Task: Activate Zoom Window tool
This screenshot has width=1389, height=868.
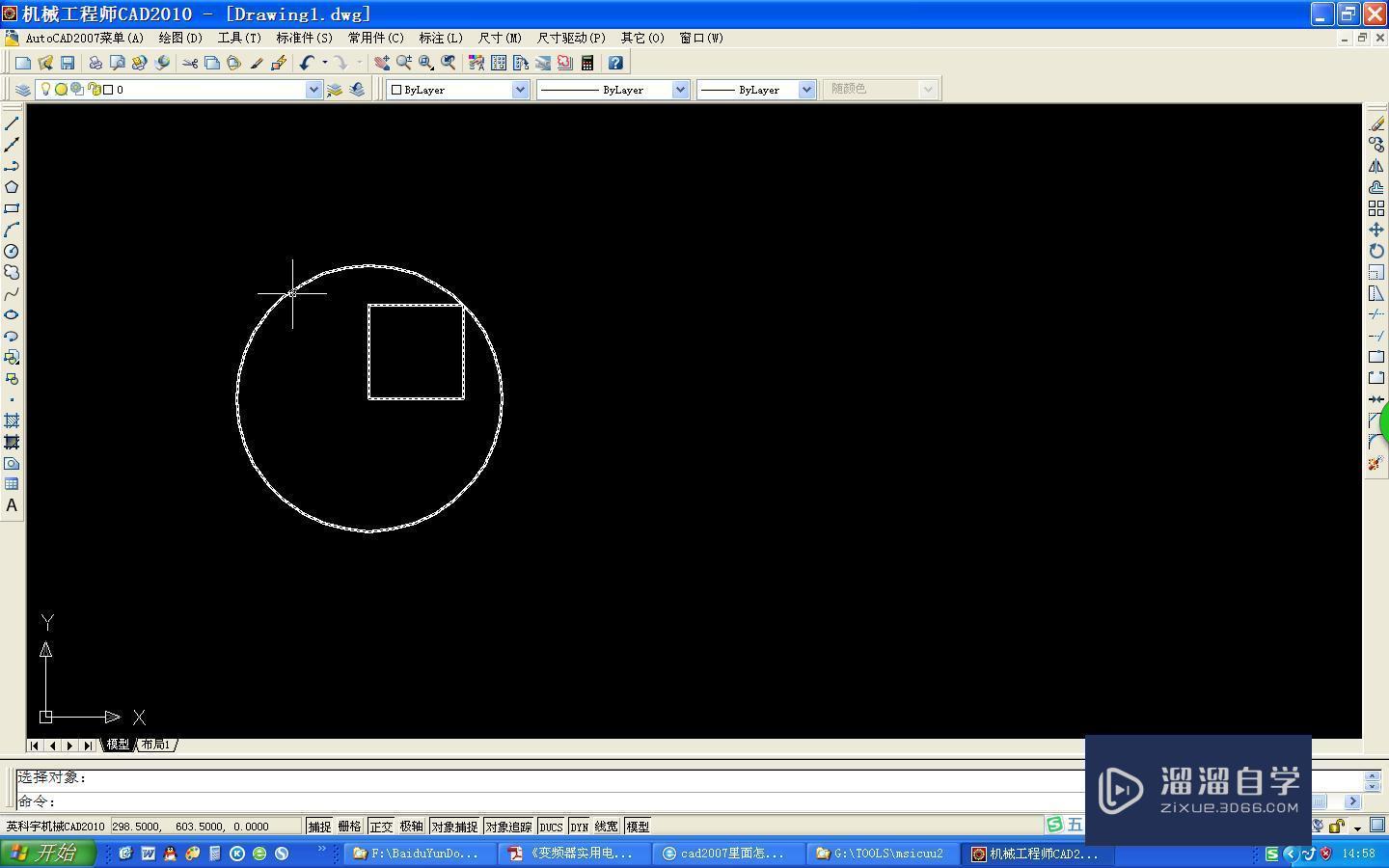Action: tap(424, 63)
